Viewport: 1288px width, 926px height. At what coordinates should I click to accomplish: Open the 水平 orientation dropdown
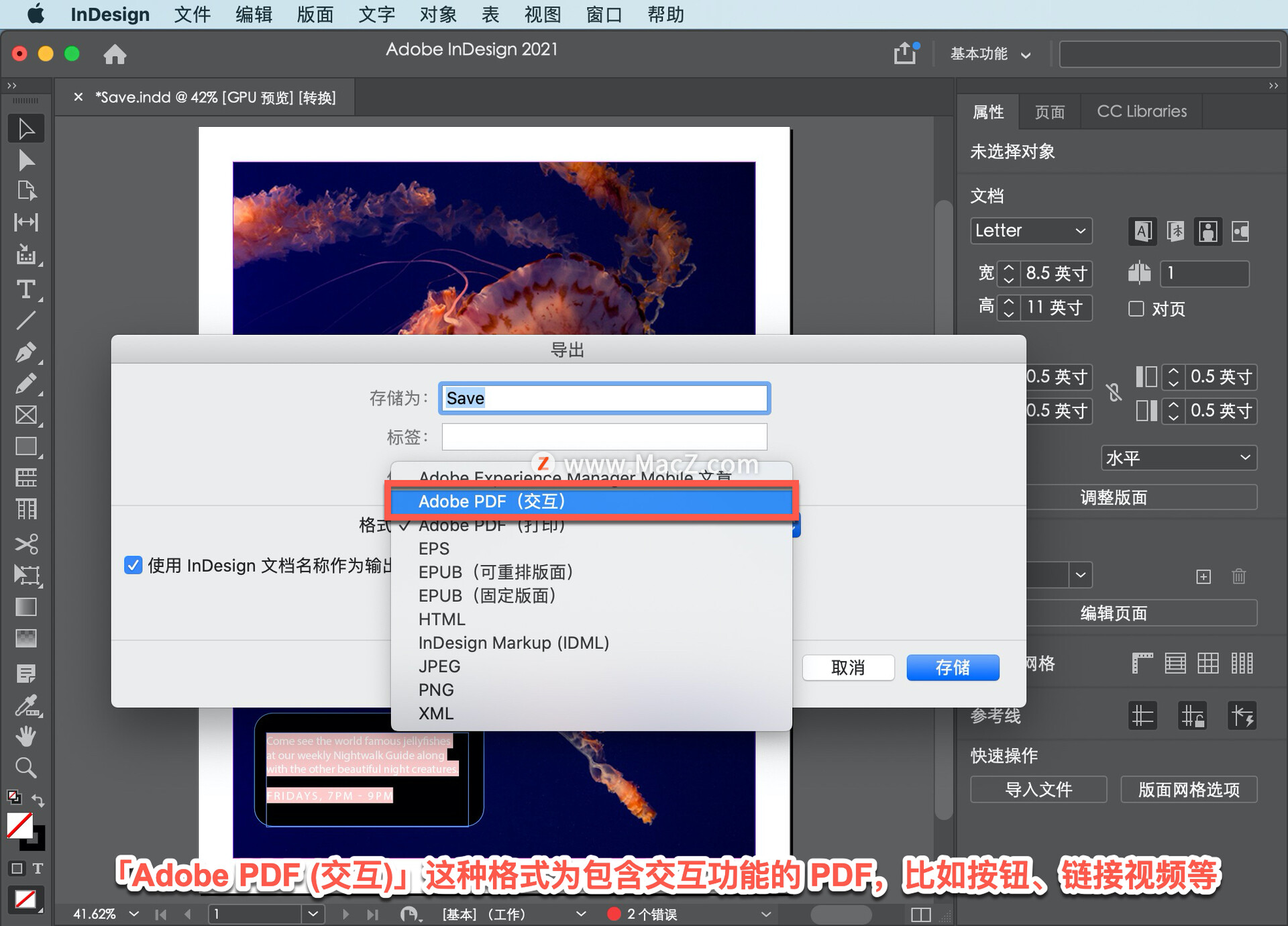click(1179, 458)
